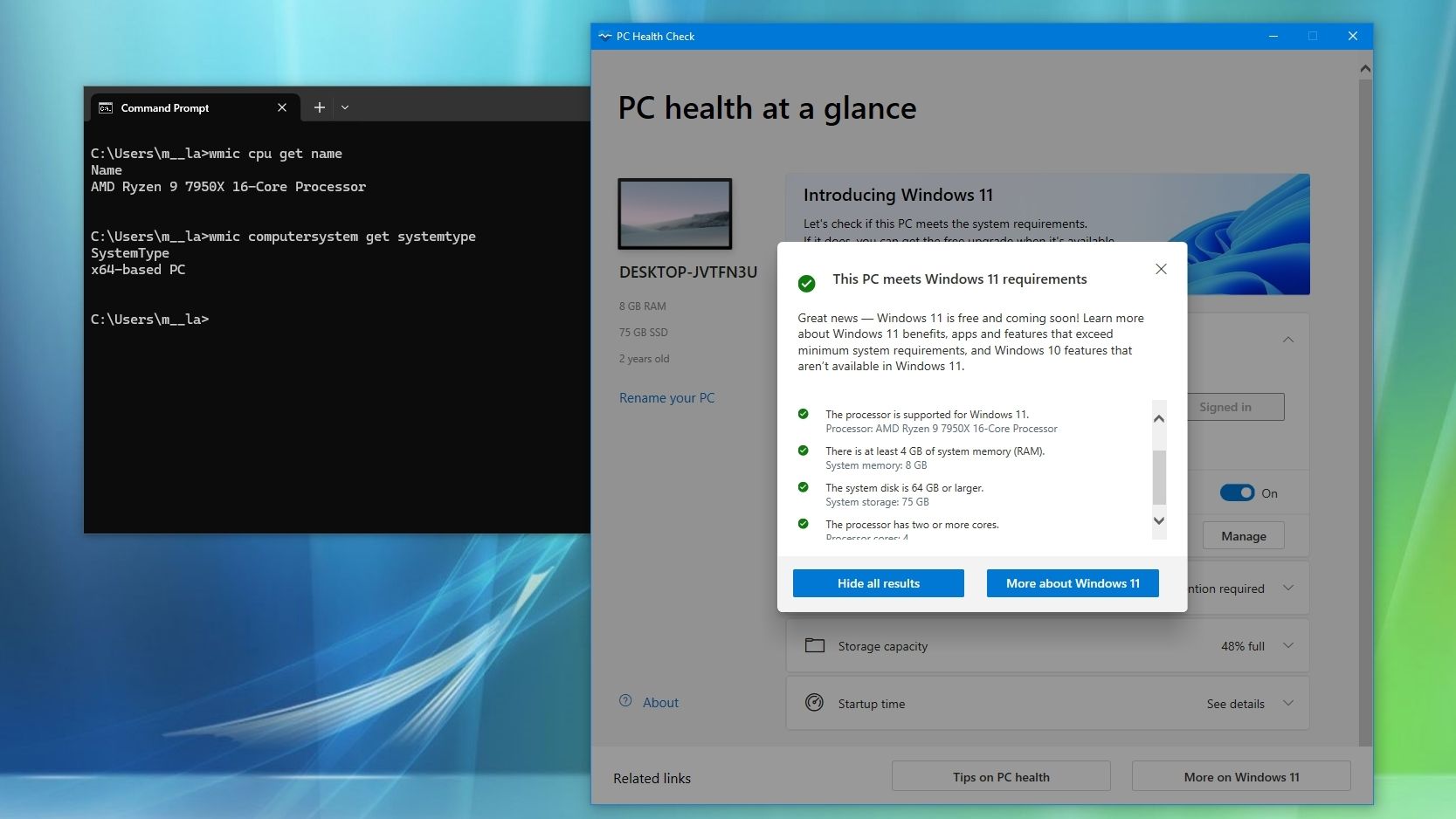
Task: Minimize the PC Health Check window
Action: pyautogui.click(x=1273, y=36)
